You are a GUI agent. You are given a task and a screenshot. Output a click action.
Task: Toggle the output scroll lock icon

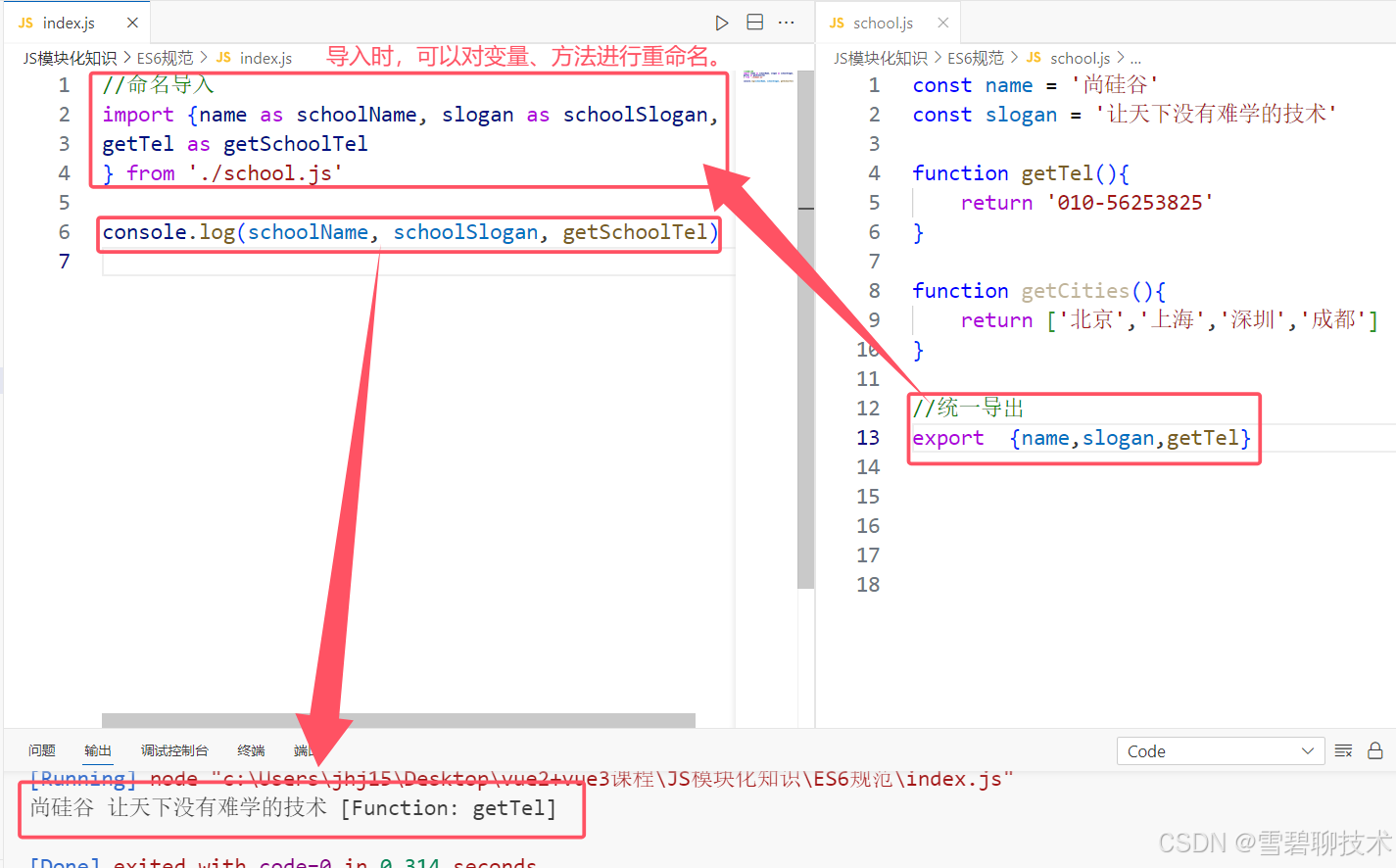(x=1375, y=750)
